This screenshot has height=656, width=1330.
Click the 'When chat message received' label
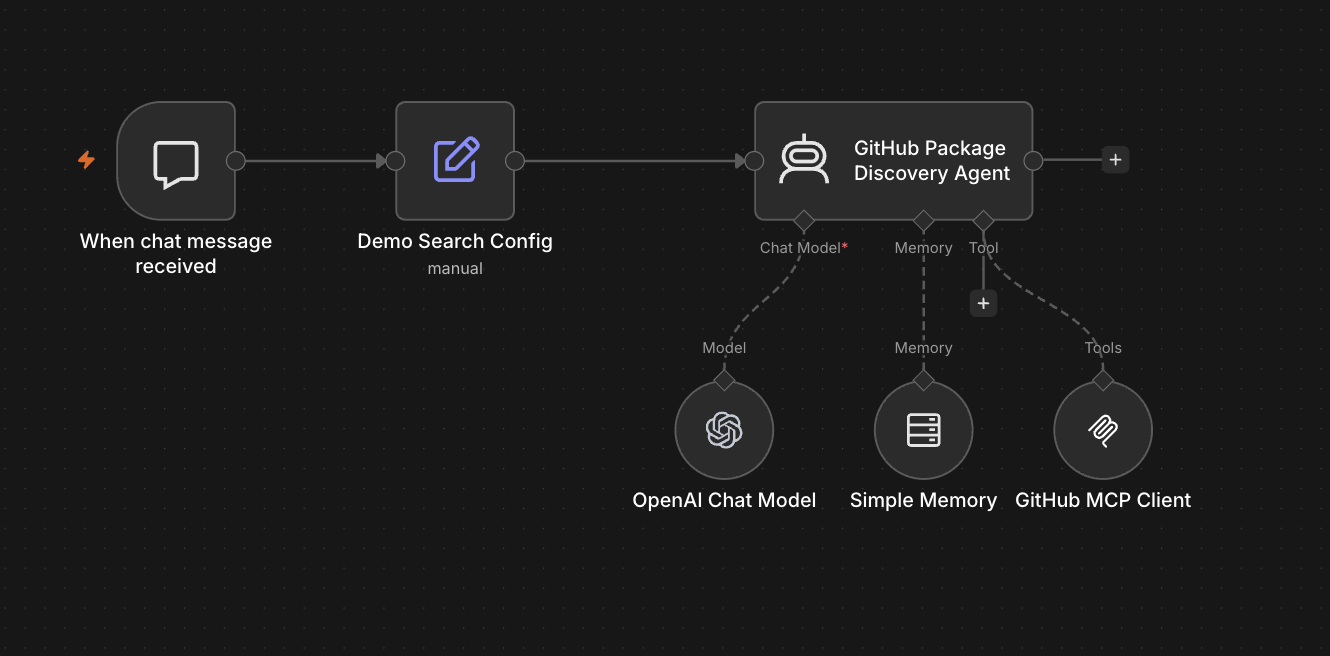(x=176, y=254)
